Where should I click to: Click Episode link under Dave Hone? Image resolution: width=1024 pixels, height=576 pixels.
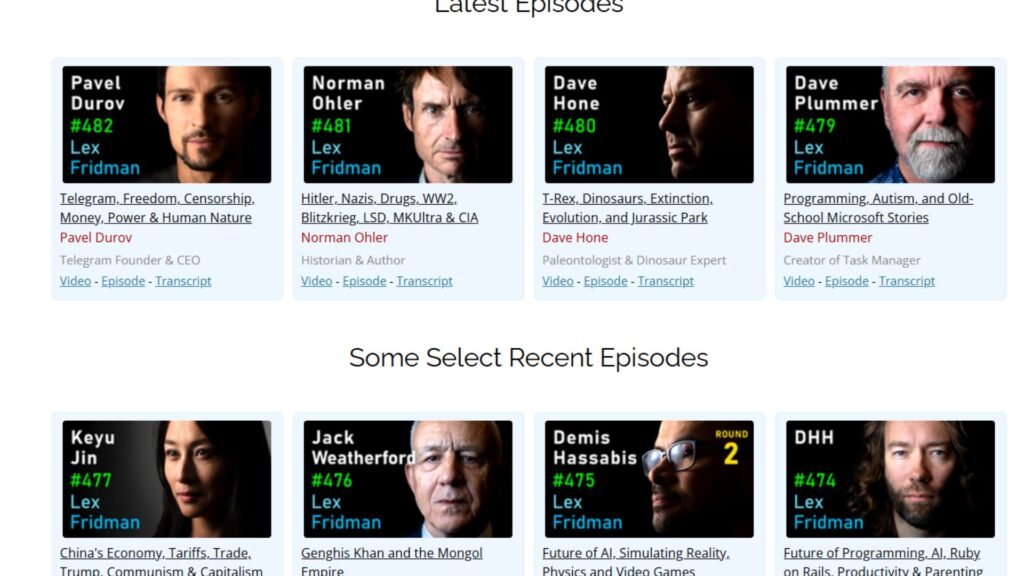pyautogui.click(x=605, y=281)
